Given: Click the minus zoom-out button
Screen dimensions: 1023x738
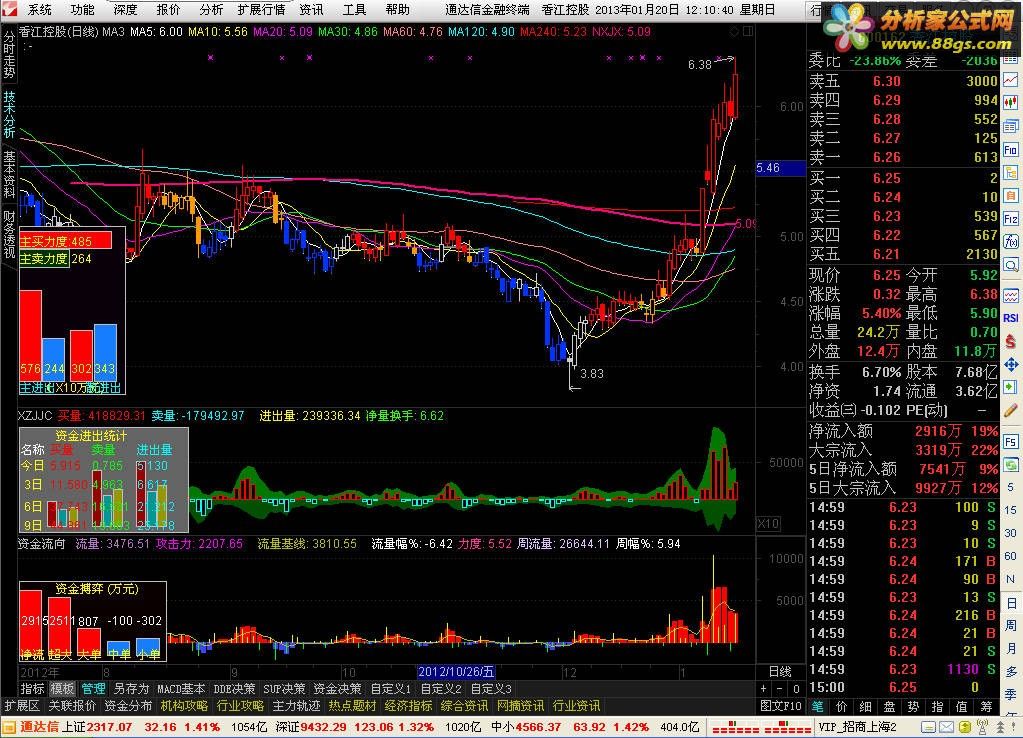Looking at the screenshot, I should coord(780,688).
